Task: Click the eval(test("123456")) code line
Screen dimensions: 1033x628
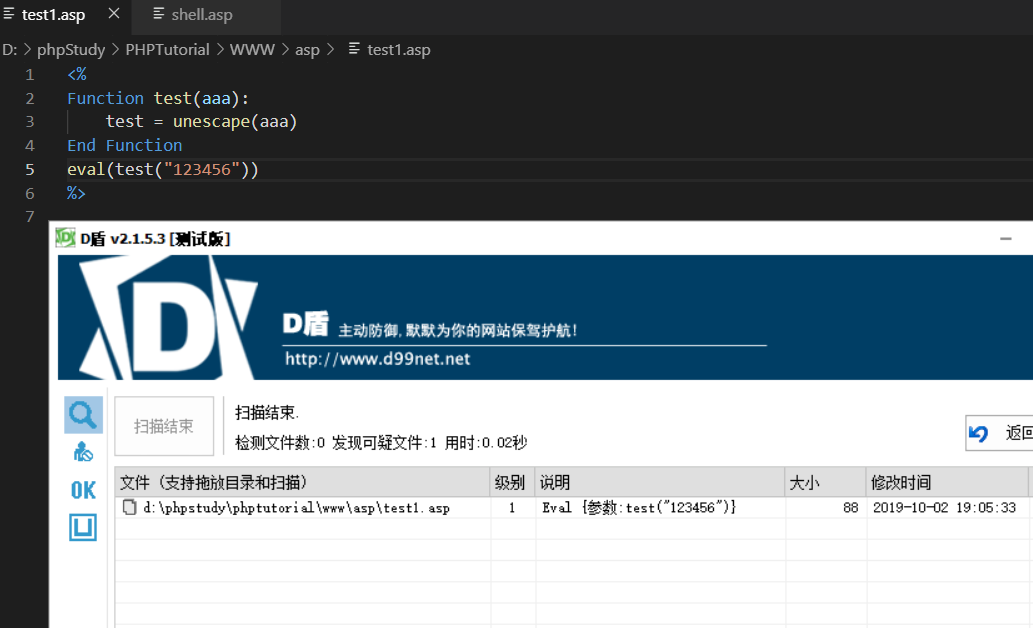Action: click(x=163, y=169)
